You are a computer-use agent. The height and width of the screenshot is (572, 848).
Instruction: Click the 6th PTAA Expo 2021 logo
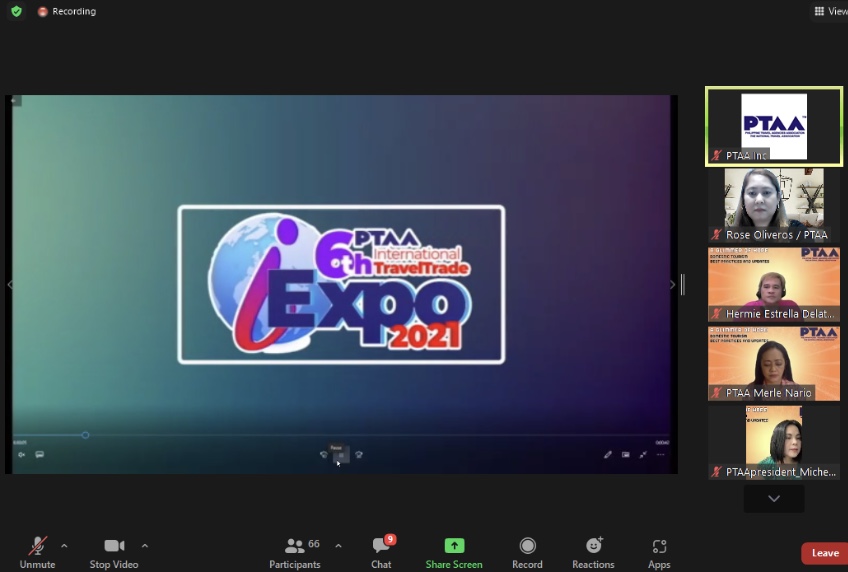341,284
